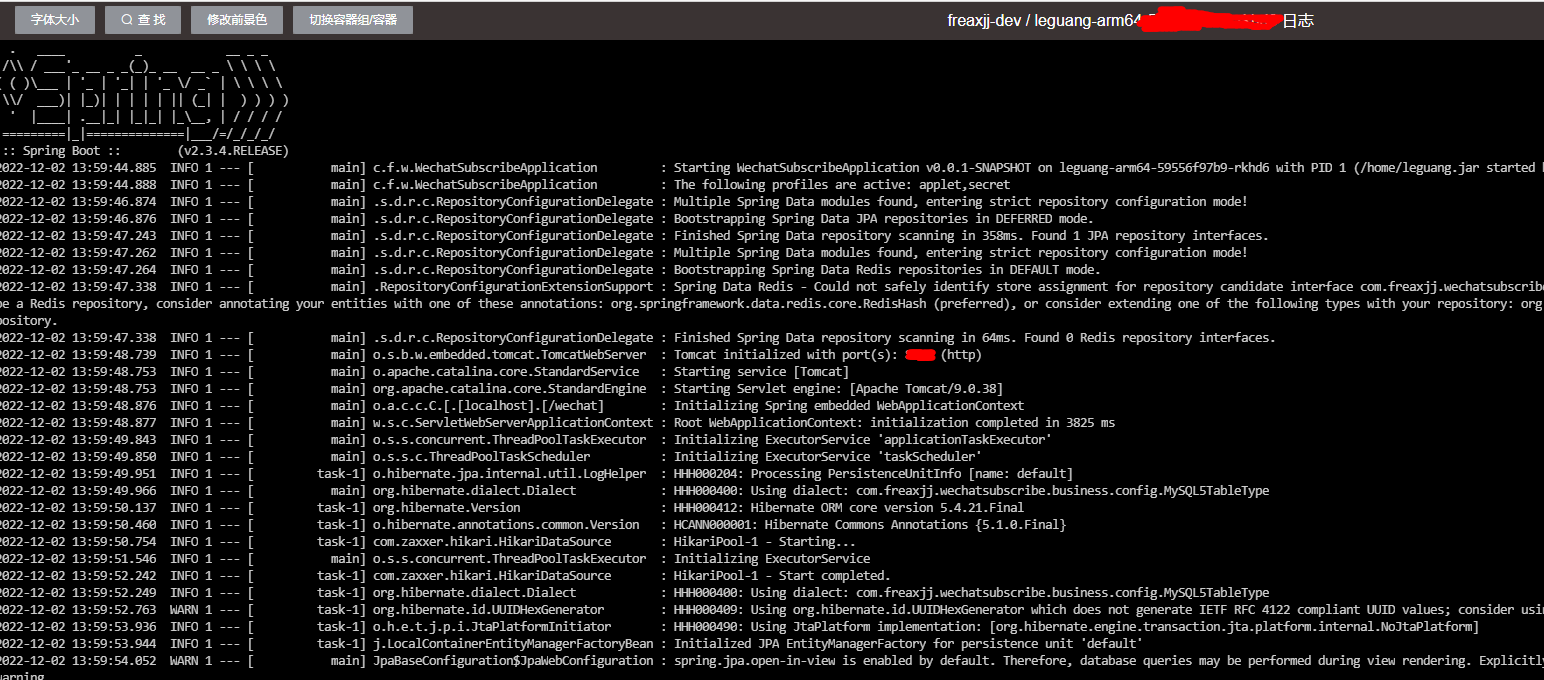1544x680 pixels.
Task: Click the 字体大小 font size button
Action: (x=55, y=20)
